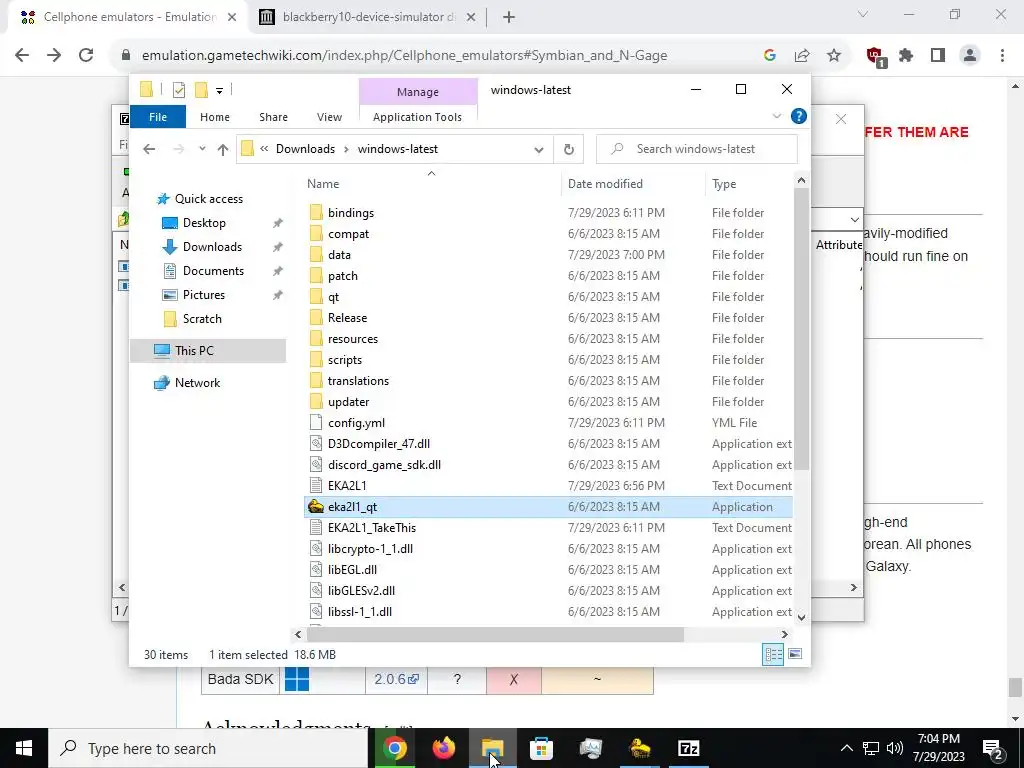
Task: Expand the arrow between Downloads and windows-latest
Action: 346,149
